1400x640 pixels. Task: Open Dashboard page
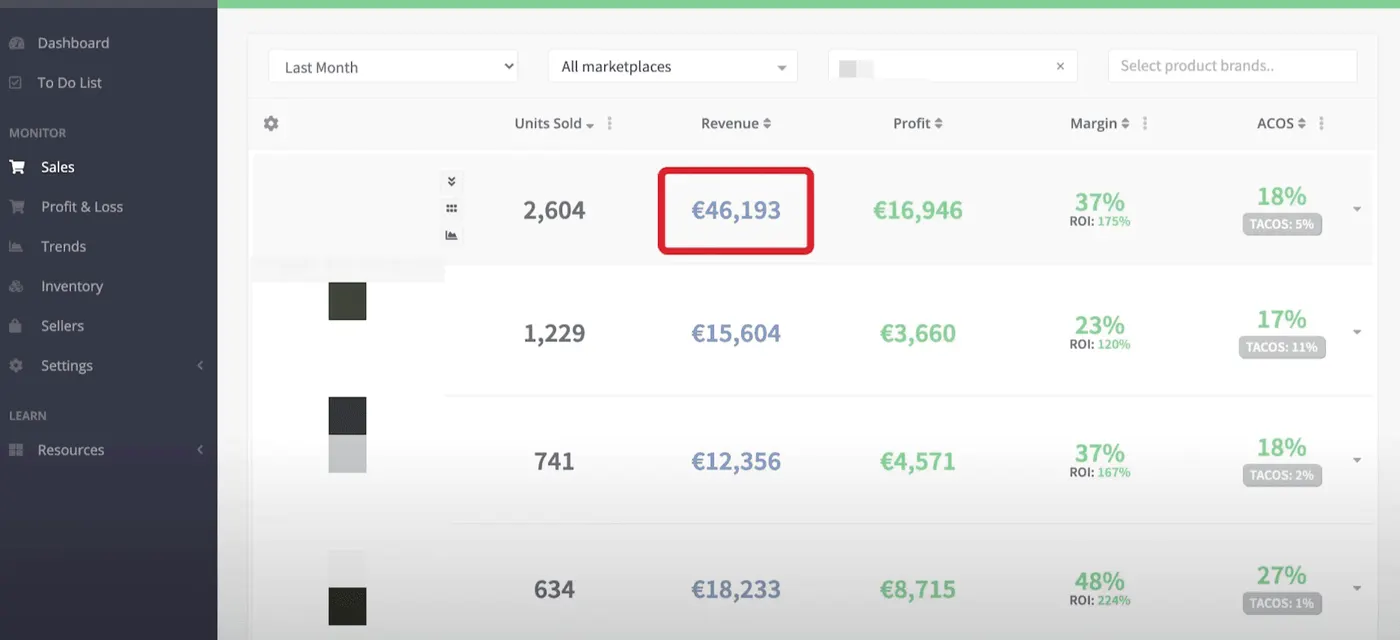(73, 43)
